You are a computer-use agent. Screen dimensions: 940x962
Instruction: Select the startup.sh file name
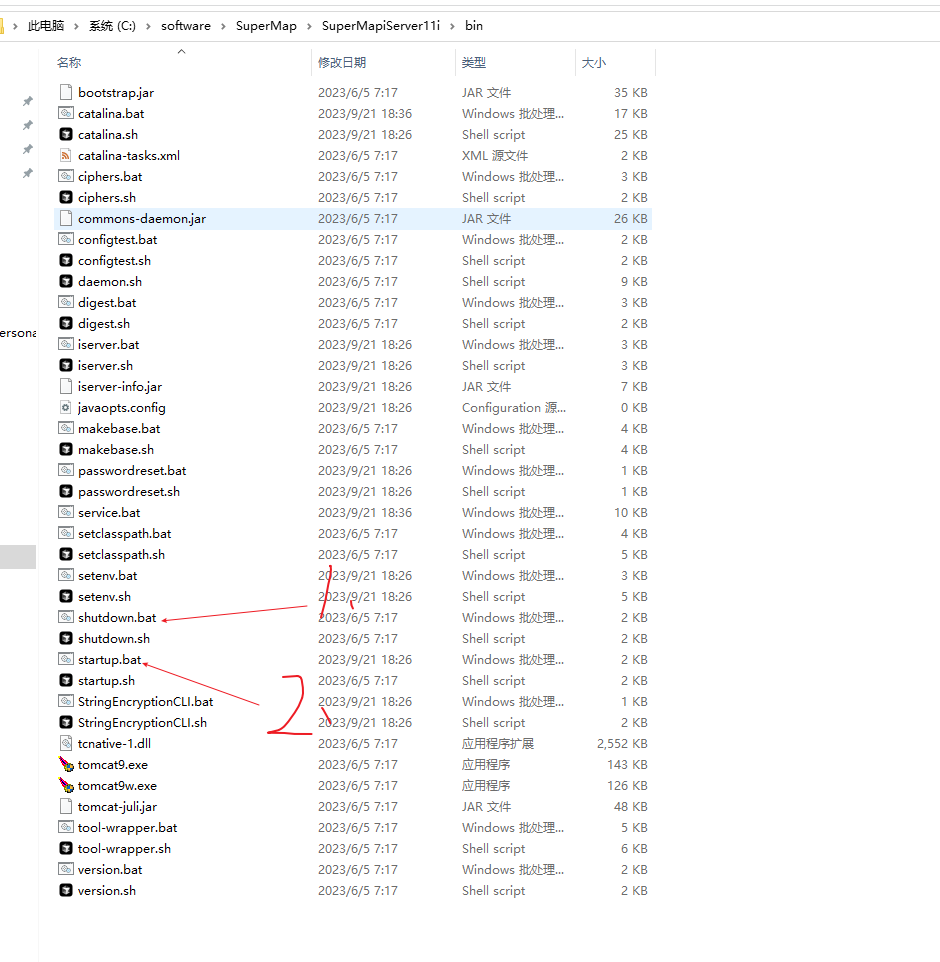tap(106, 681)
